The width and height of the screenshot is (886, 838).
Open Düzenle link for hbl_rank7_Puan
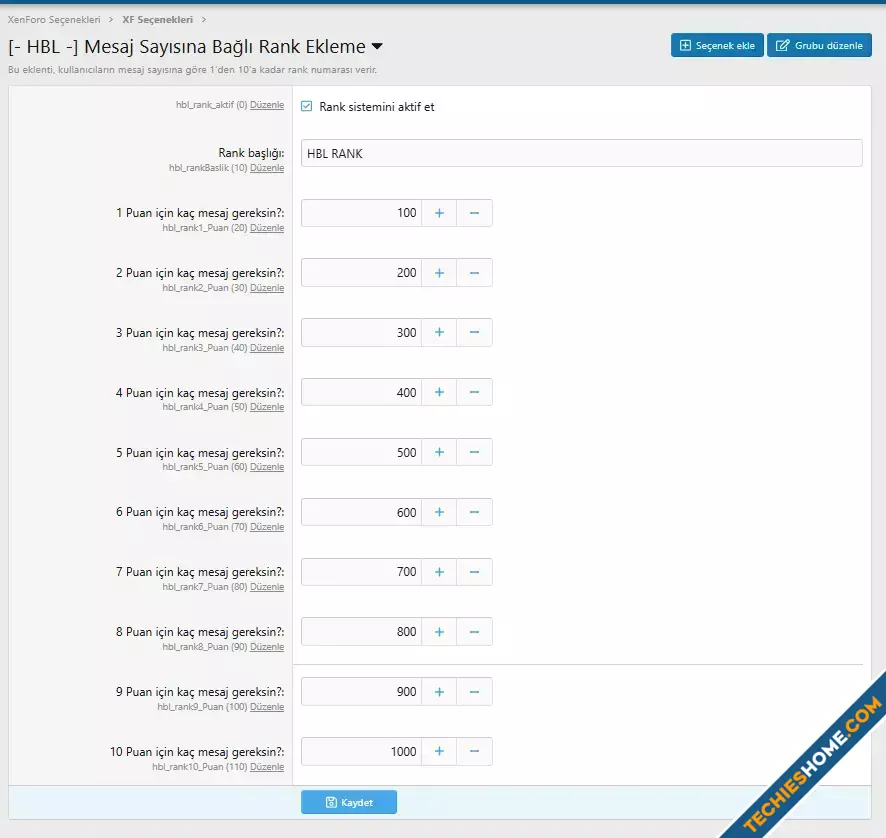[267, 587]
